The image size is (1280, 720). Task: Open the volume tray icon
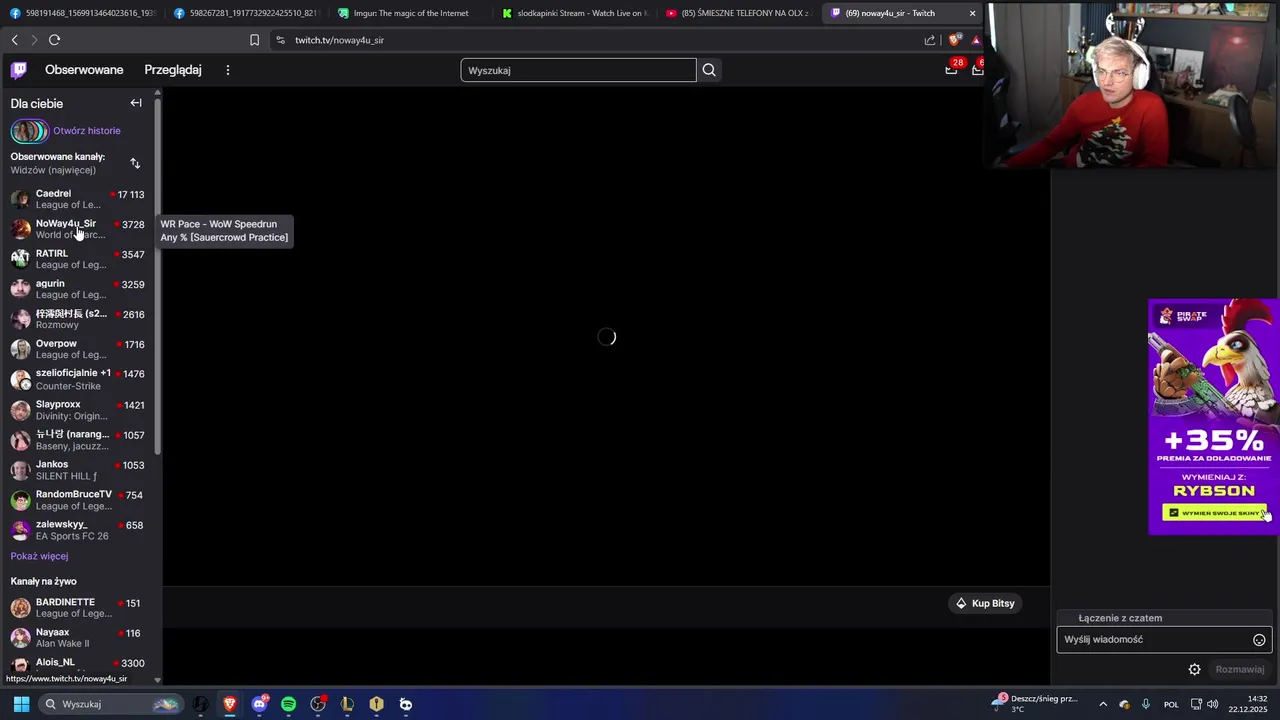pos(1213,704)
